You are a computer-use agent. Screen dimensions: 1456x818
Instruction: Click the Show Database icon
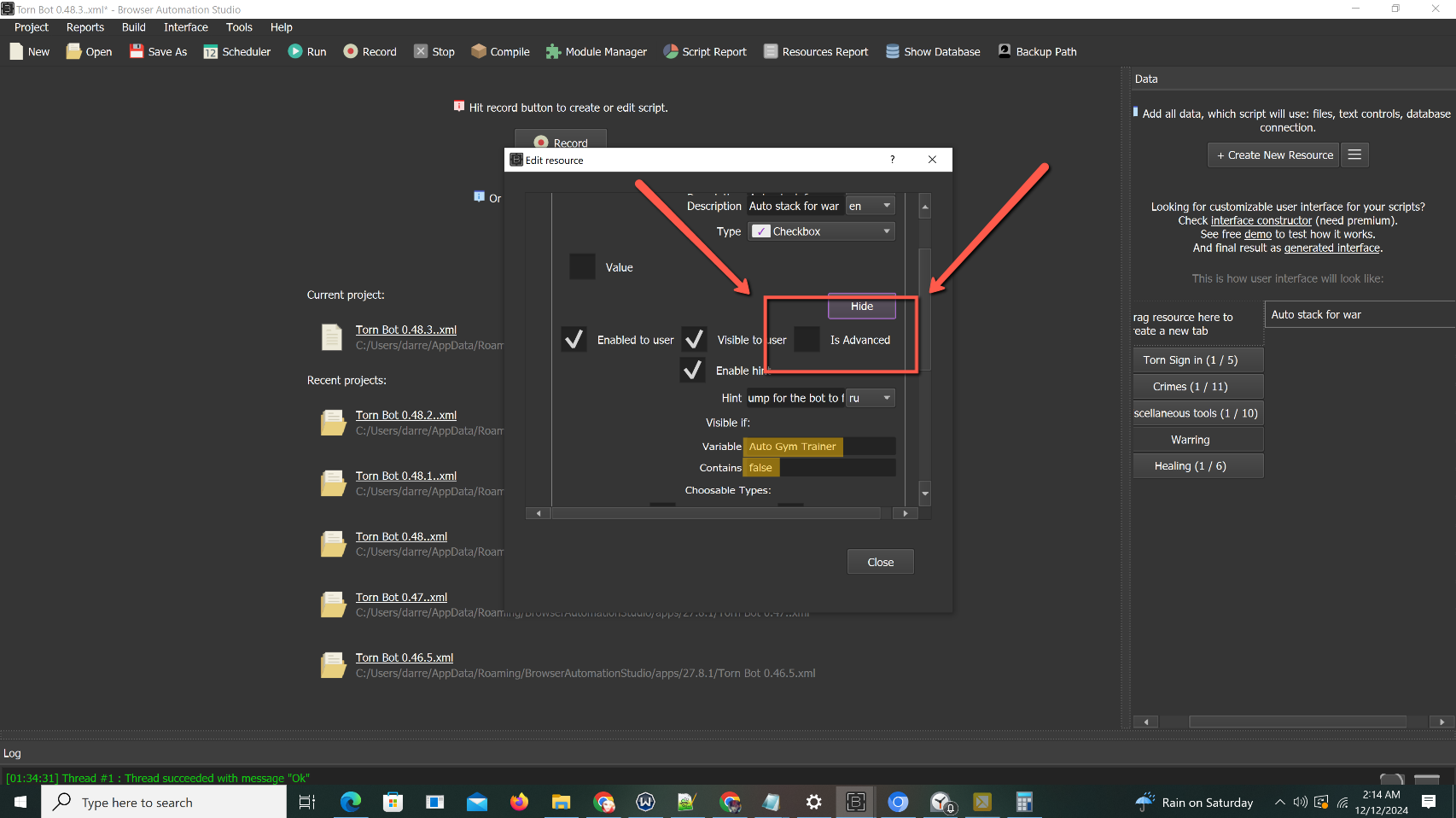[893, 51]
